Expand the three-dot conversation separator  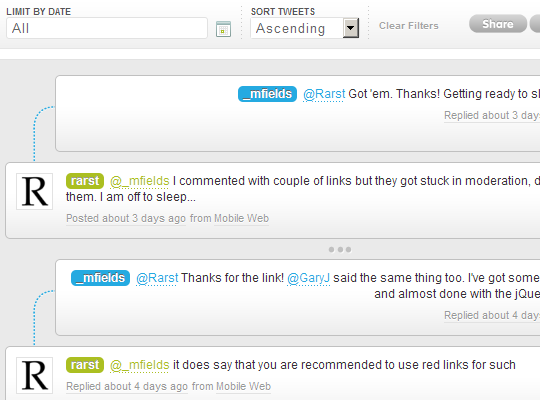point(340,249)
